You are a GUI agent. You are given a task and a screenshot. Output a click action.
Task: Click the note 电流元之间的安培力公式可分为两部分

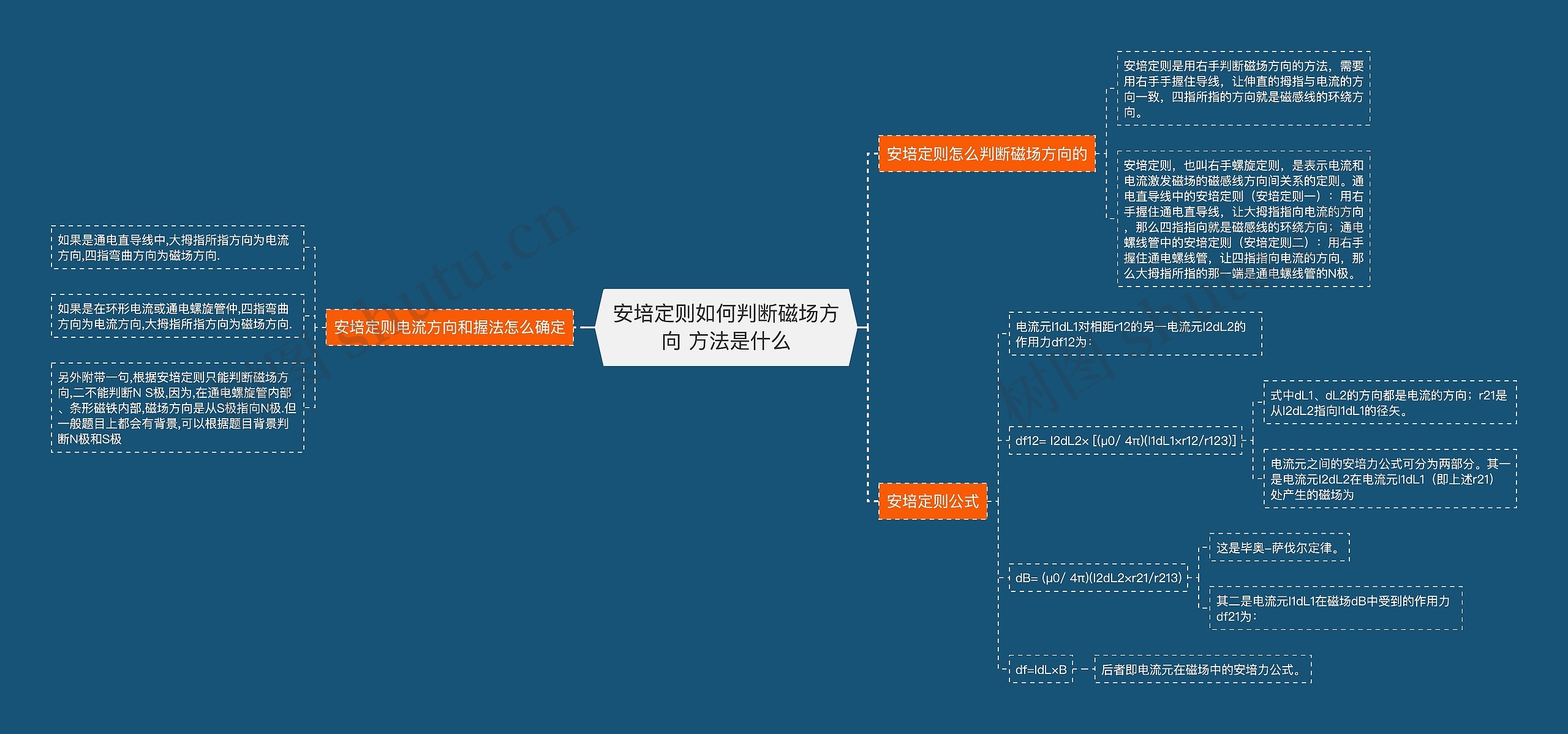(x=1390, y=479)
